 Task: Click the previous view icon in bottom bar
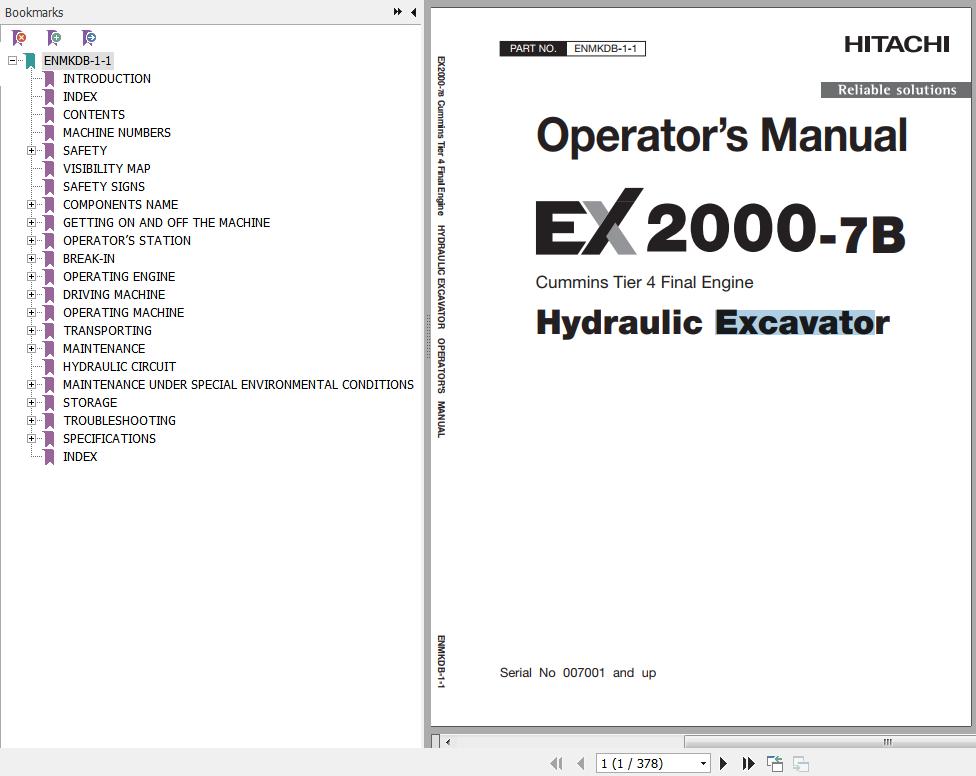pos(775,763)
